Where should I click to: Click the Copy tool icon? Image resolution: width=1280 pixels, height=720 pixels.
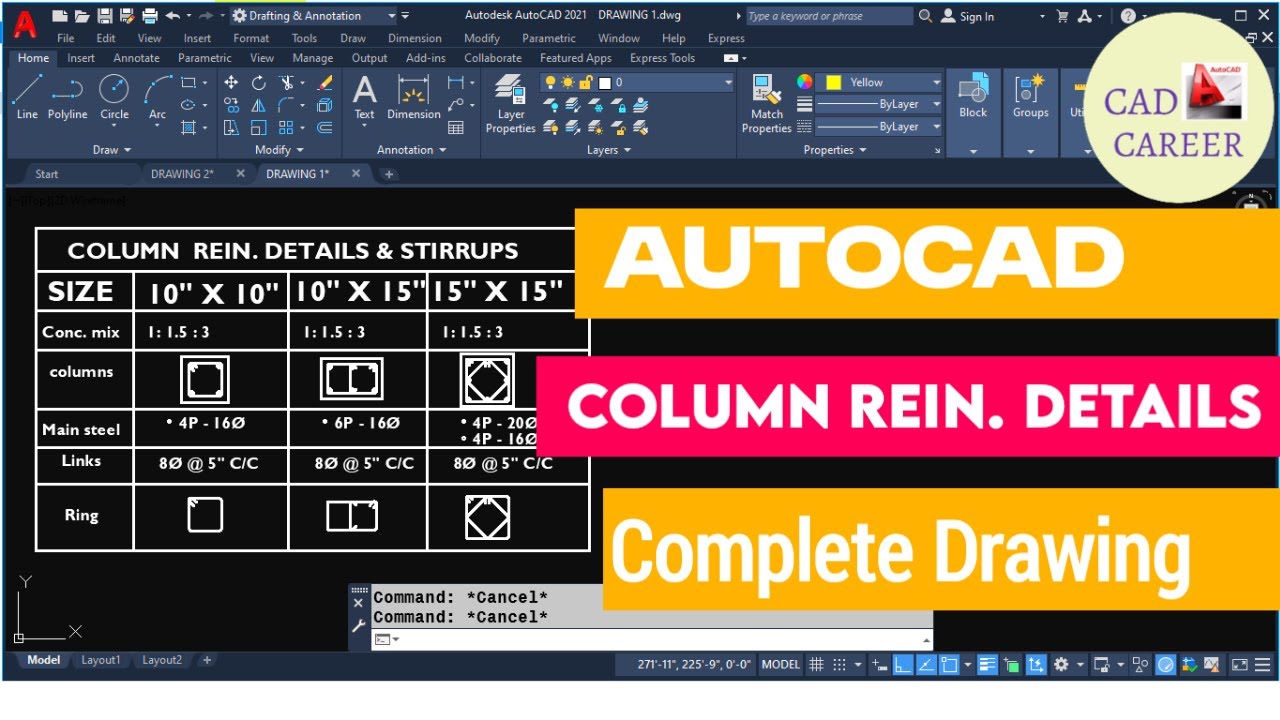231,105
